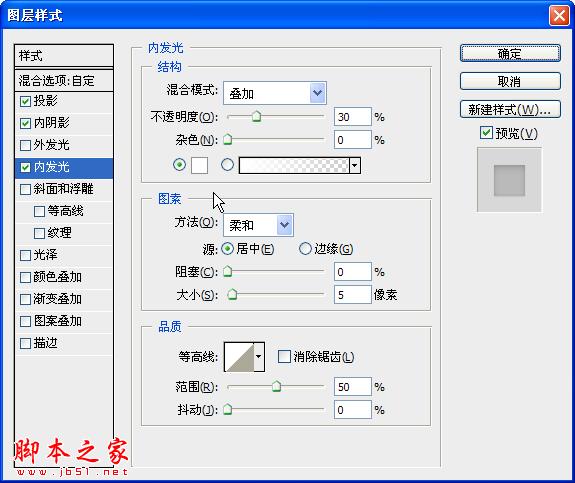Click the 杂色 noise value field
The image size is (575, 483).
pyautogui.click(x=353, y=140)
